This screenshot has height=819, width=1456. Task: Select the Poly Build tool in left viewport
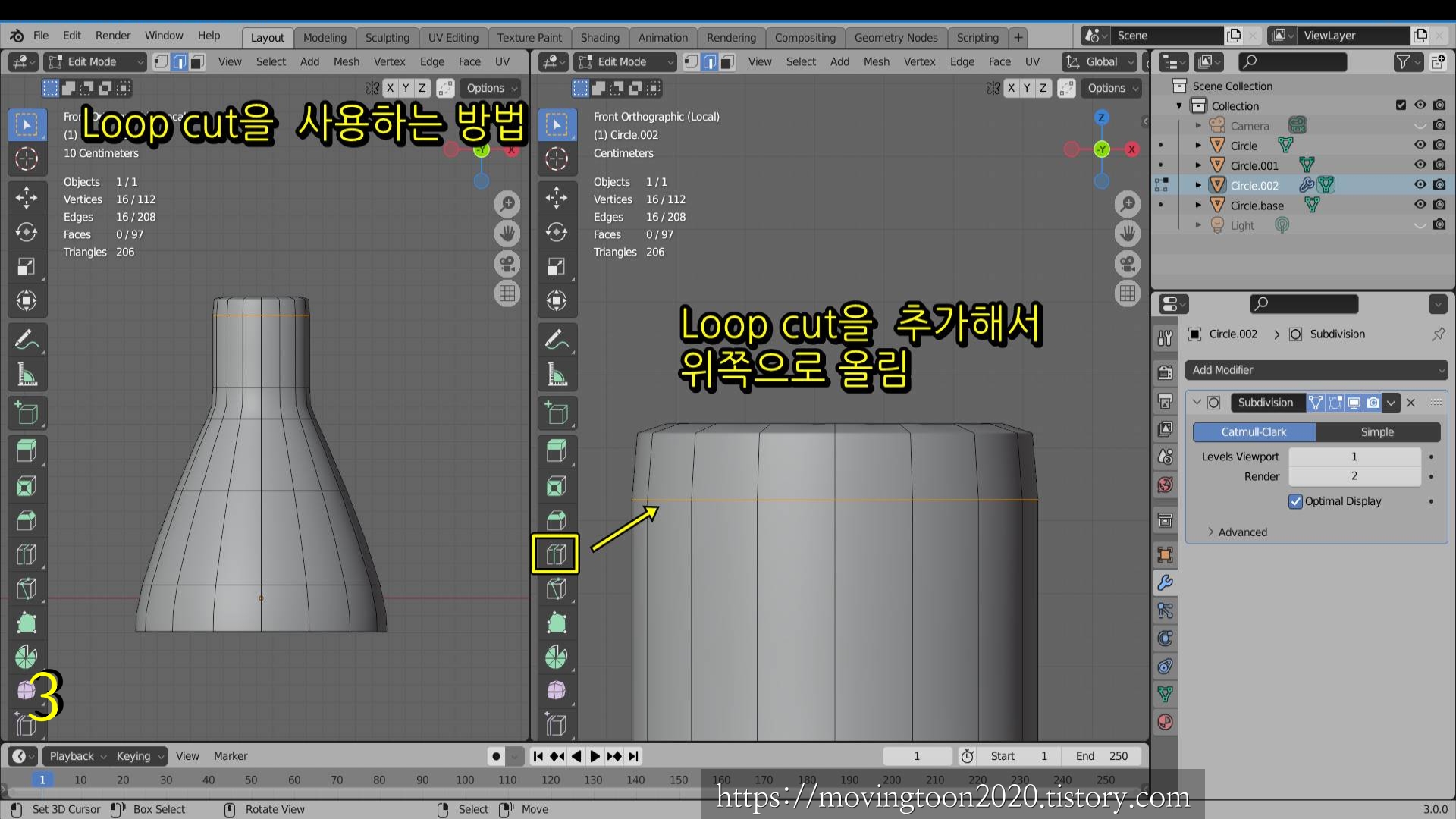tap(27, 623)
